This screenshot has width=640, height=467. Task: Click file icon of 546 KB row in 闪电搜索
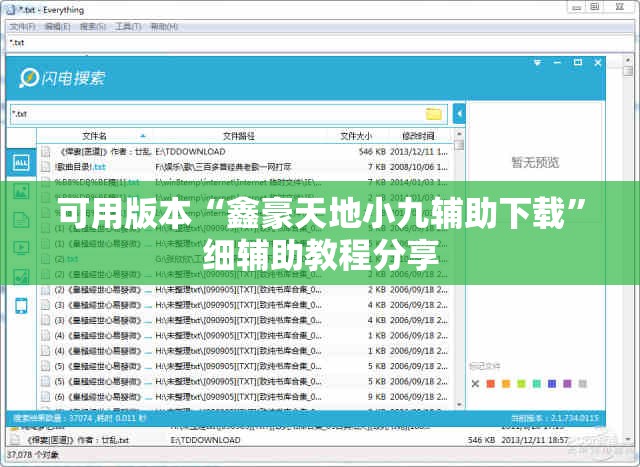tap(46, 151)
